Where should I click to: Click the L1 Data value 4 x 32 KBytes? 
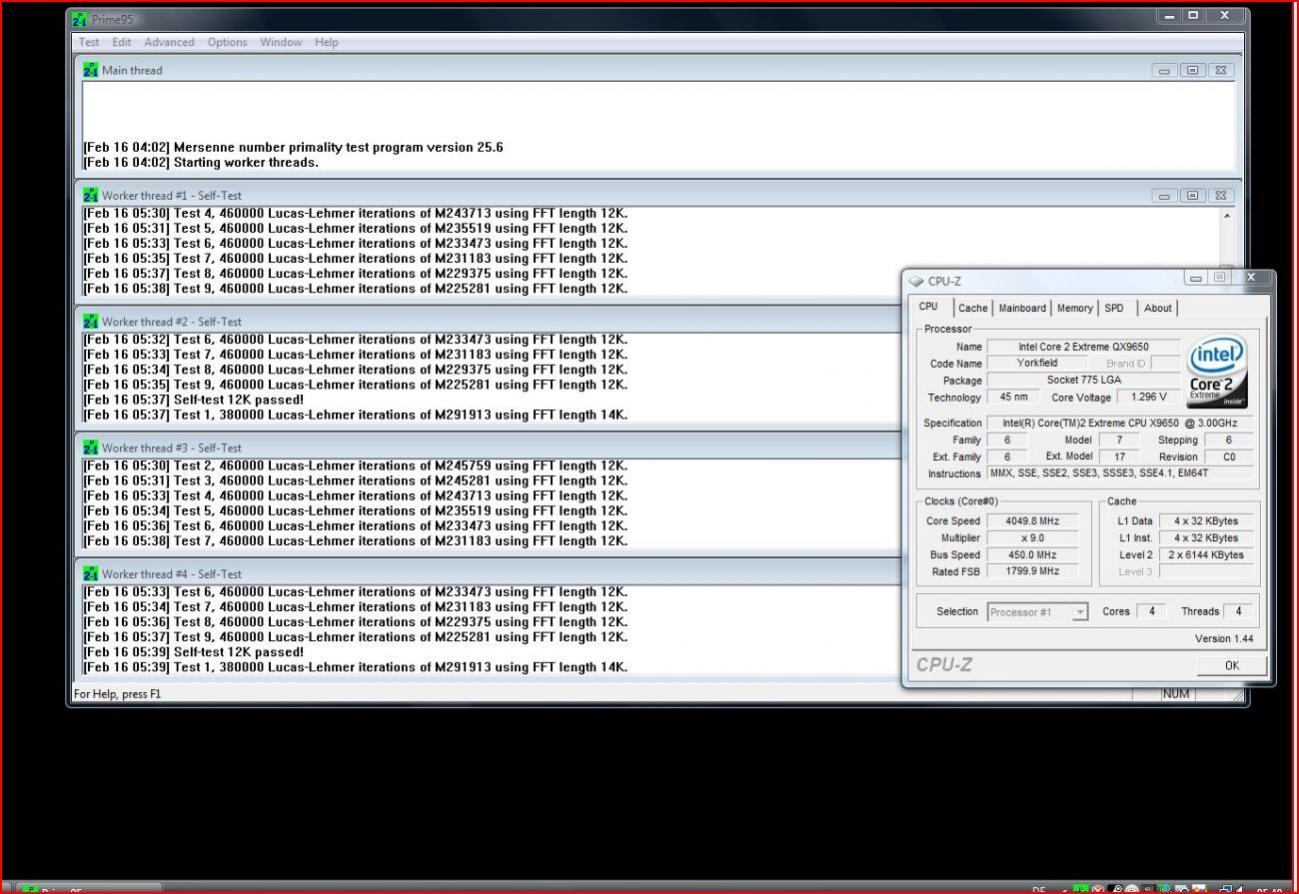click(1205, 521)
